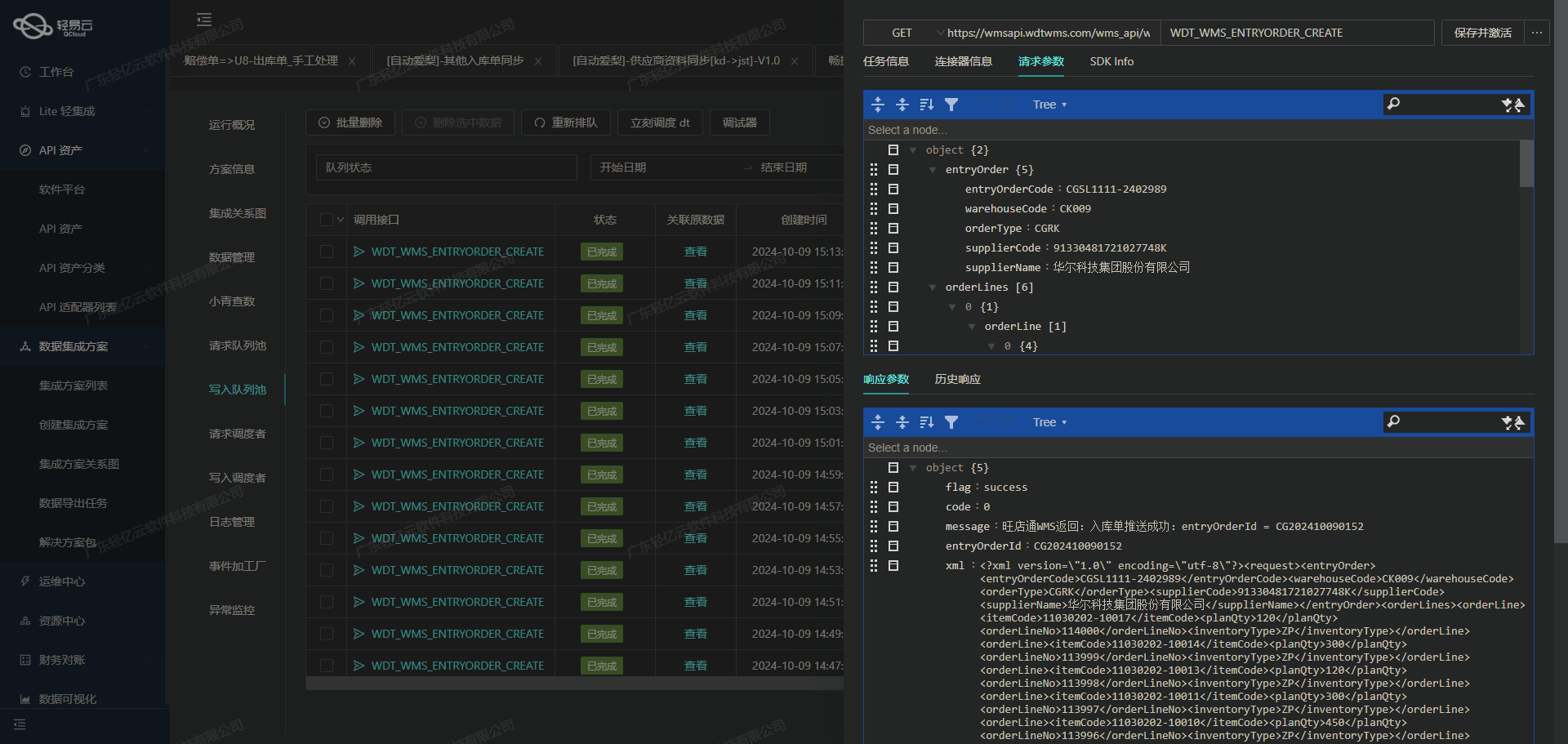The image size is (1568, 744).
Task: Click 保存并激活 button
Action: pyautogui.click(x=1482, y=33)
